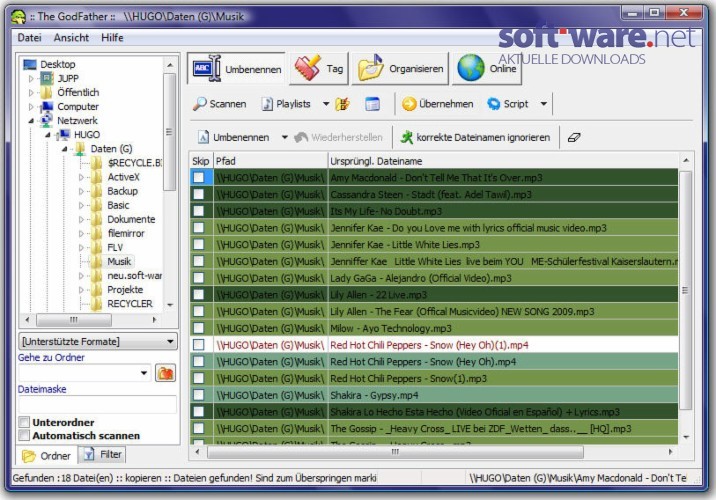Select the Jennifer Kae - Little White Lies.mp3 row

pyautogui.click(x=434, y=244)
